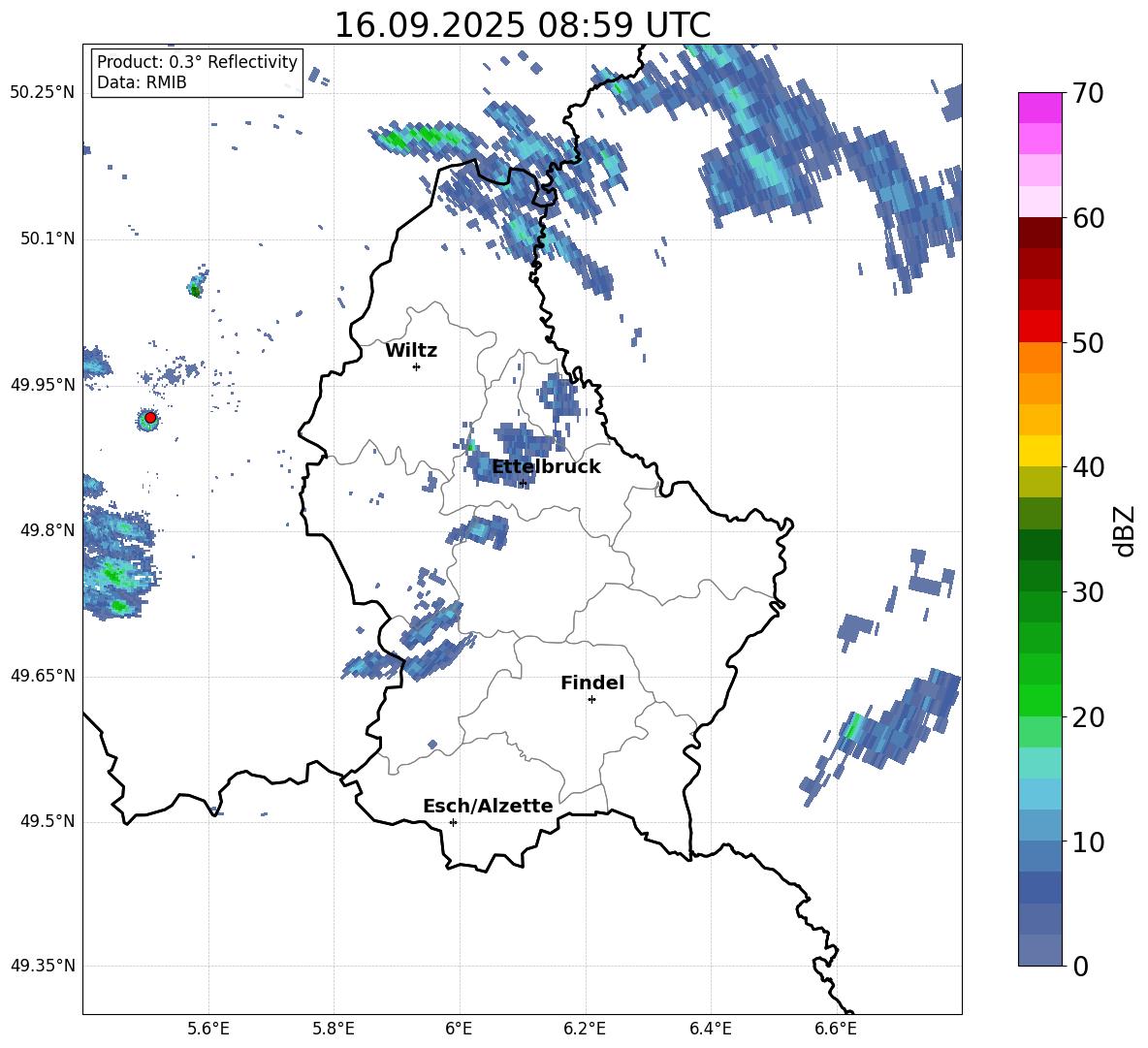This screenshot has width=1148, height=1048.
Task: Click the 6.6°E longitude label
Action: 836,1029
